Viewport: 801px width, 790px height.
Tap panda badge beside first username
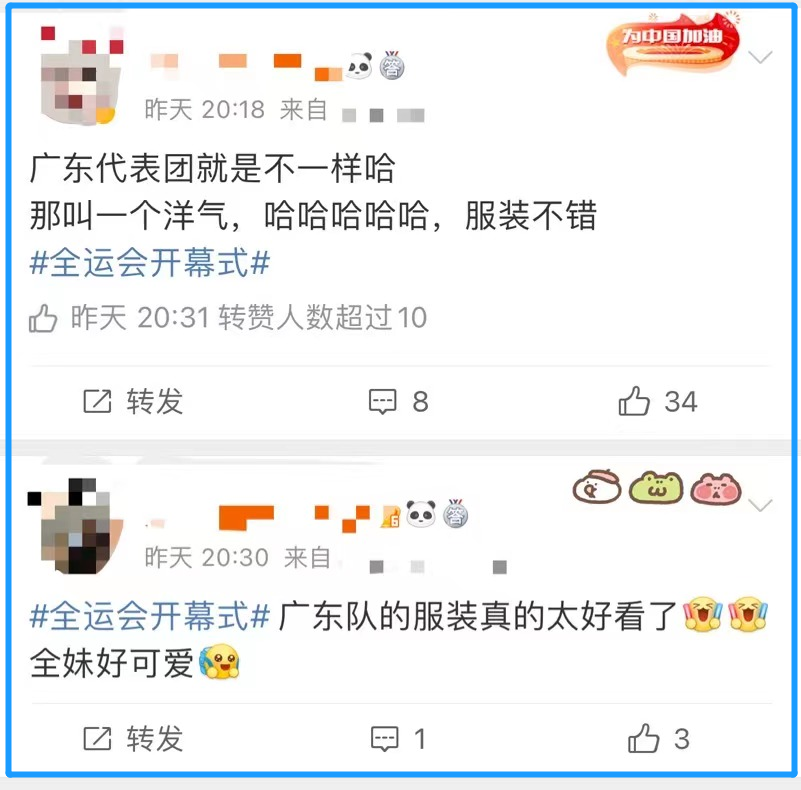tap(360, 66)
